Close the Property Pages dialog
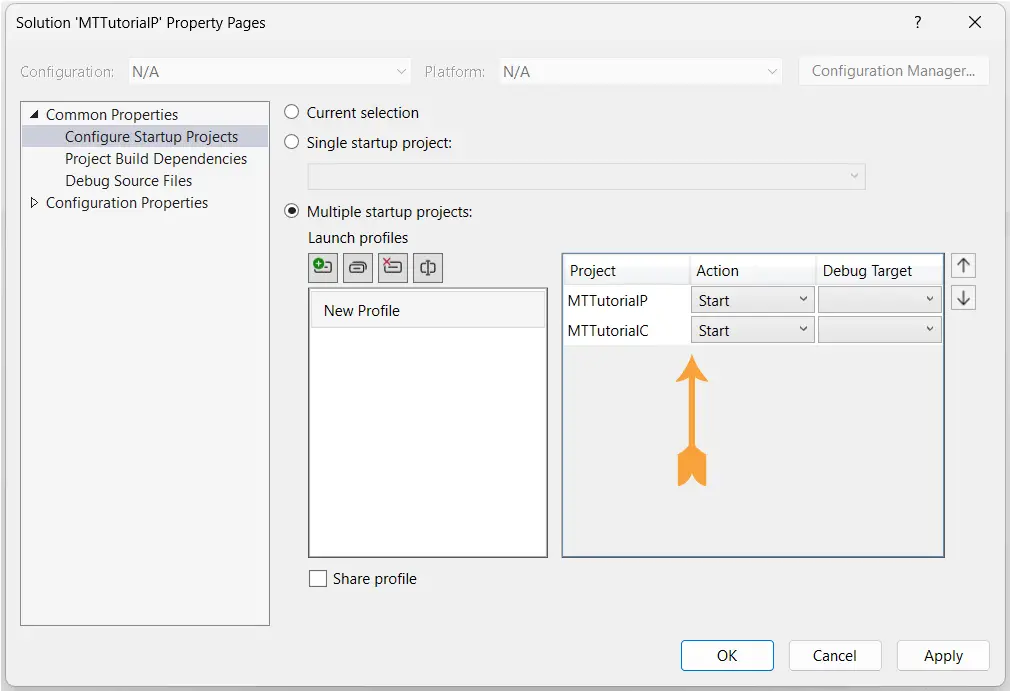Viewport: 1010px width, 691px height. [975, 22]
